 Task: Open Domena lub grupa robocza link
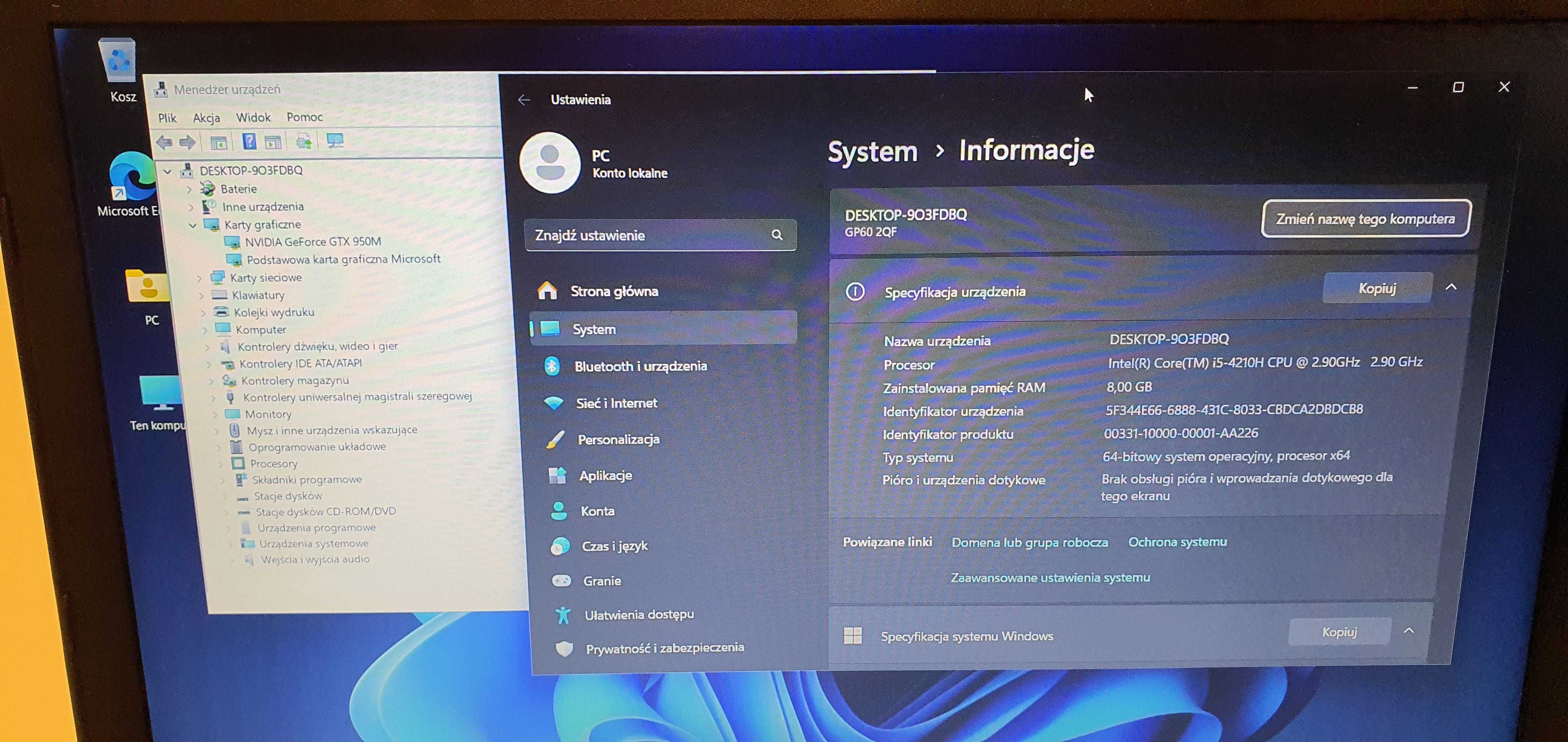1029,542
